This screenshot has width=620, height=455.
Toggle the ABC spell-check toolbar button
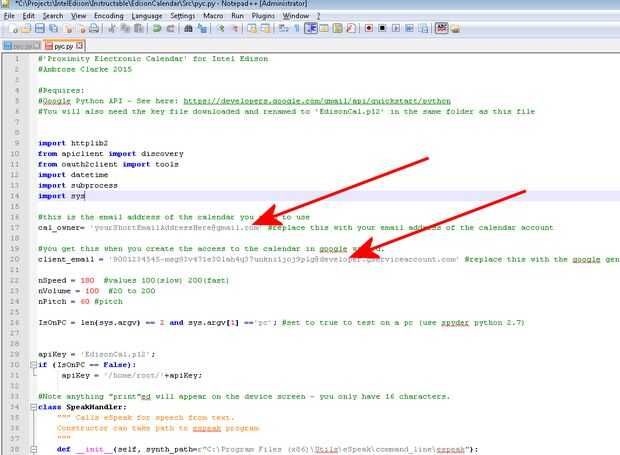coord(442,28)
